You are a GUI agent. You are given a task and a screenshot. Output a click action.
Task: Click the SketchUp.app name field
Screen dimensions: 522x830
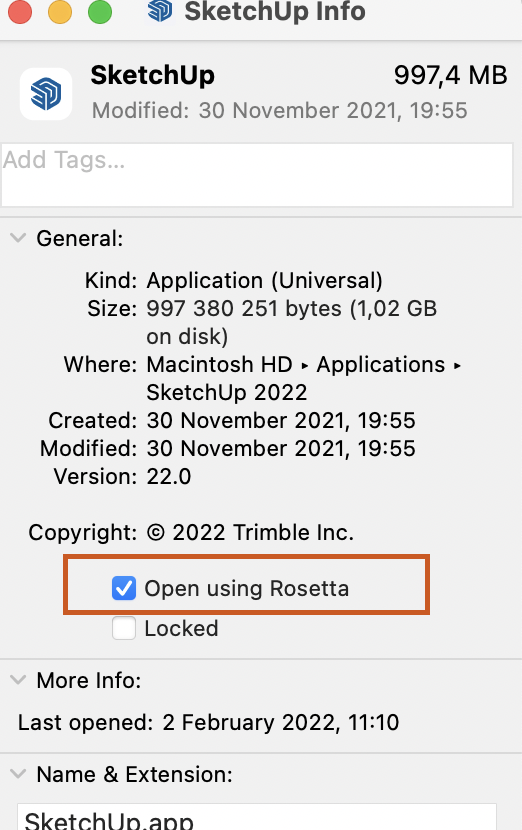coord(257,817)
